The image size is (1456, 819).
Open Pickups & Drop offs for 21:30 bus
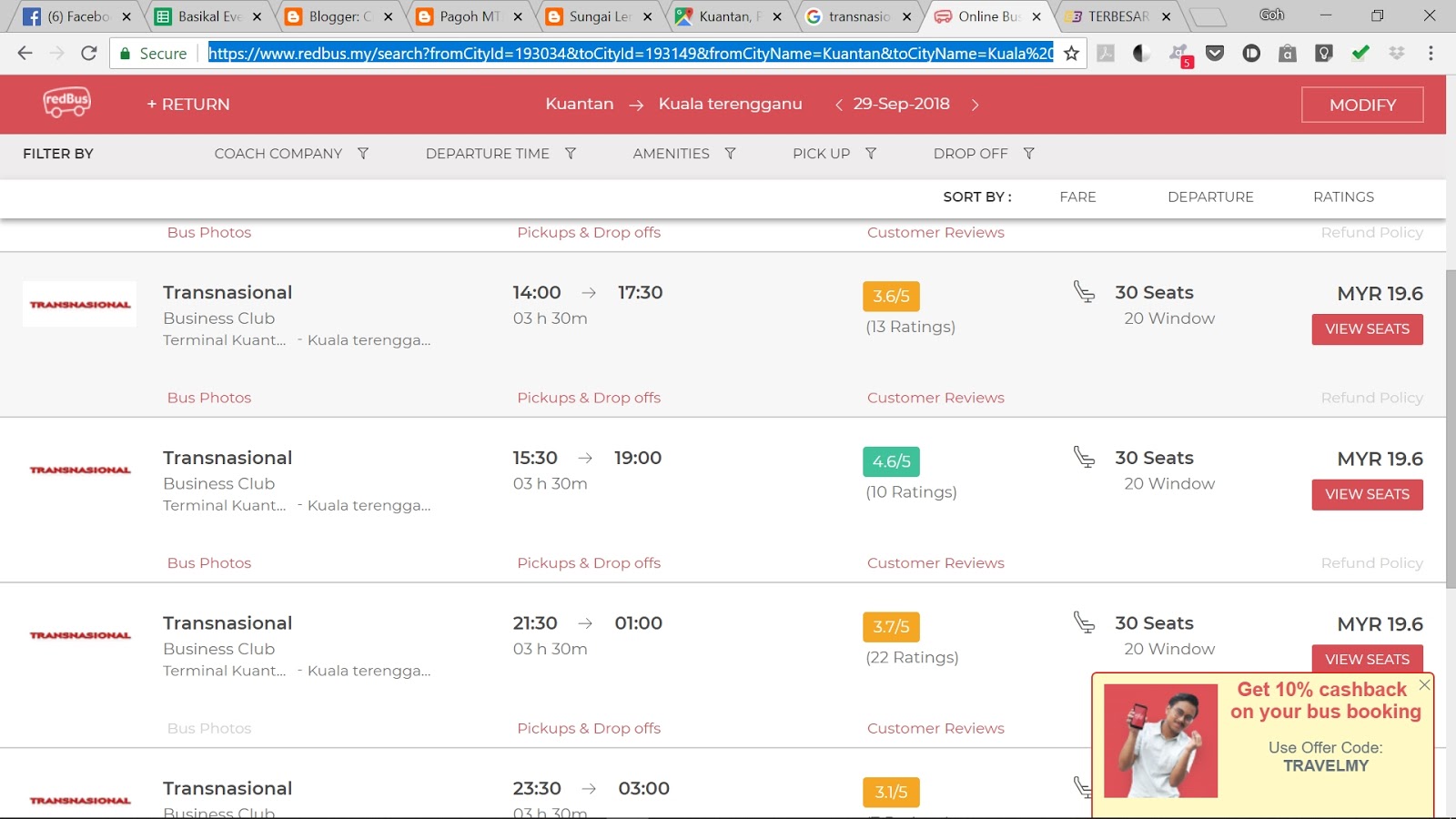click(x=589, y=728)
